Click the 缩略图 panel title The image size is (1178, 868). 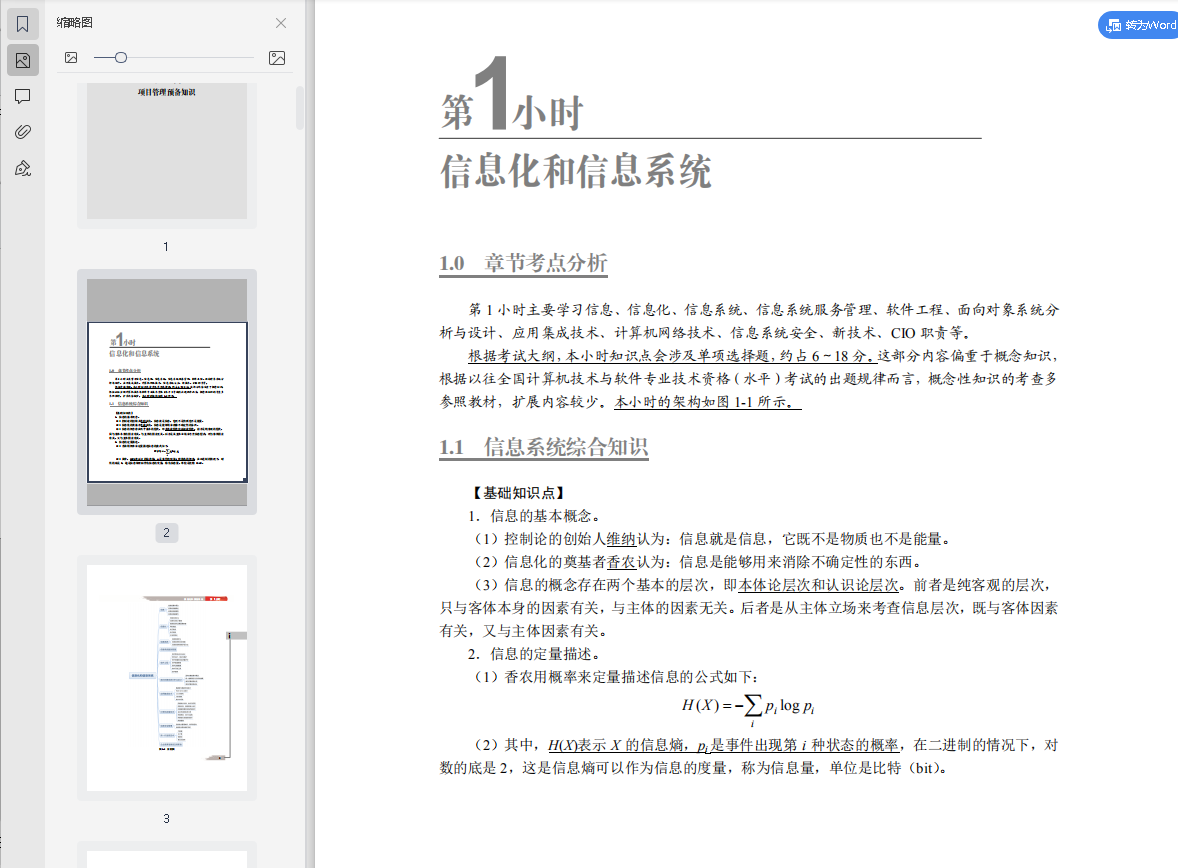click(74, 23)
